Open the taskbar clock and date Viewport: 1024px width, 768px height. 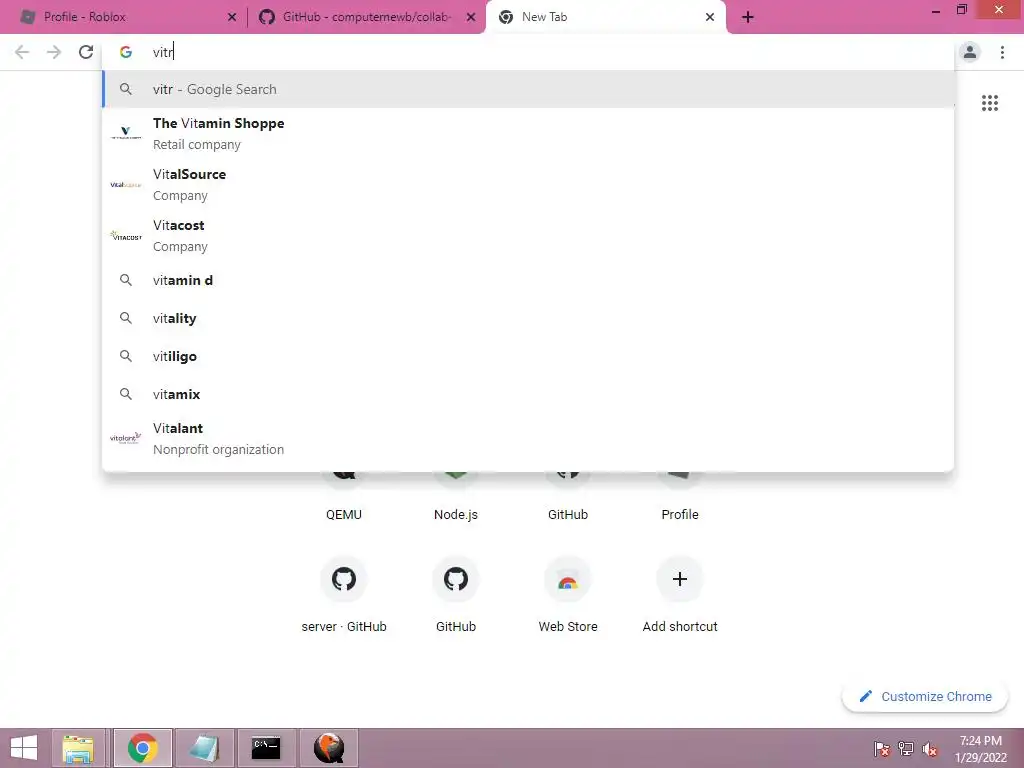(981, 749)
